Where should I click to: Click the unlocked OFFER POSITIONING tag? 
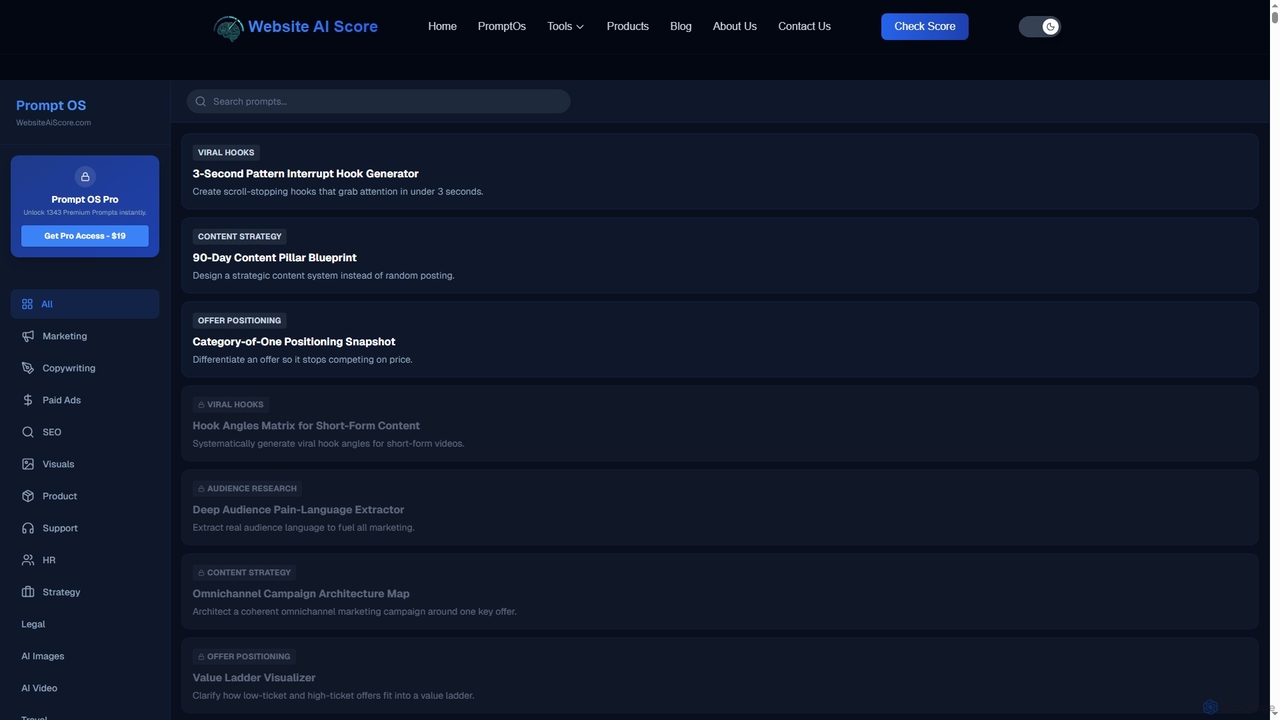(x=240, y=321)
